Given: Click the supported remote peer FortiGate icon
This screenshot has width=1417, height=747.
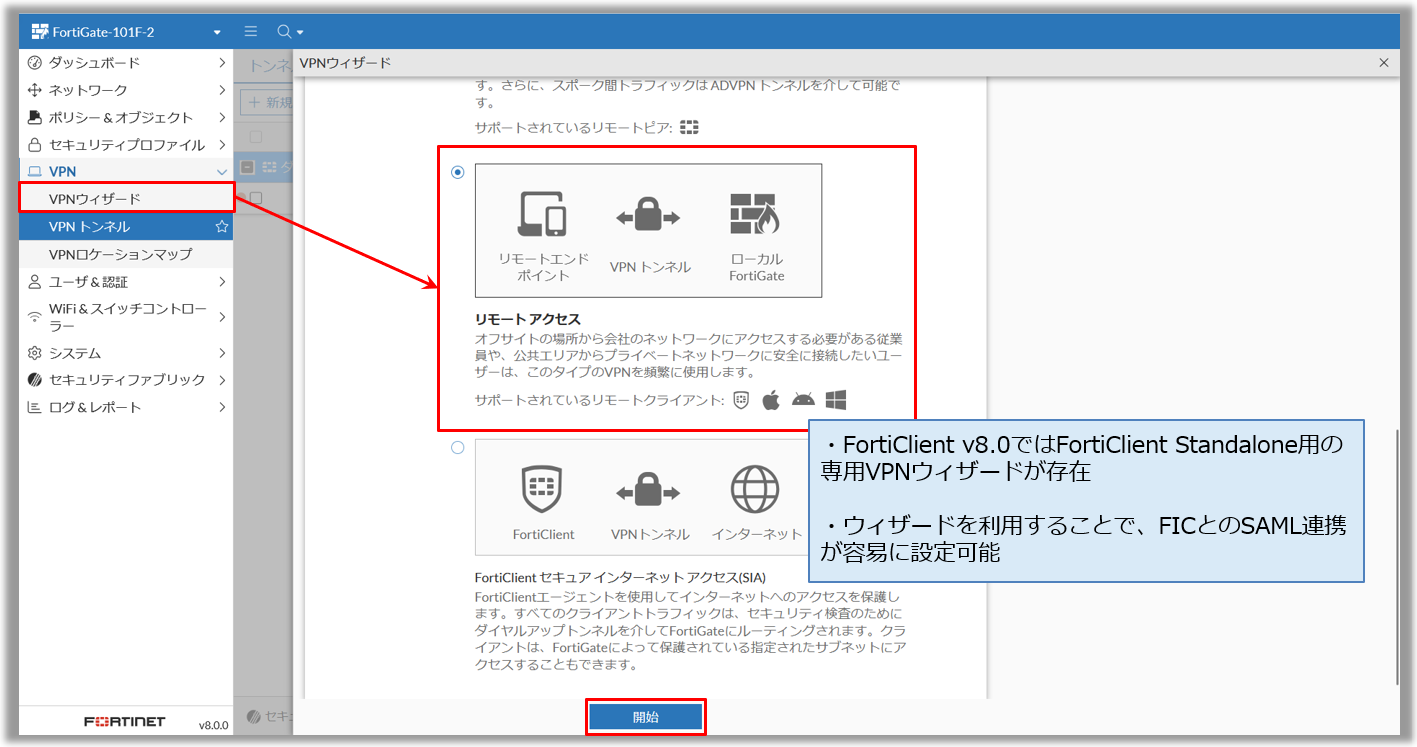Looking at the screenshot, I should click(x=689, y=128).
